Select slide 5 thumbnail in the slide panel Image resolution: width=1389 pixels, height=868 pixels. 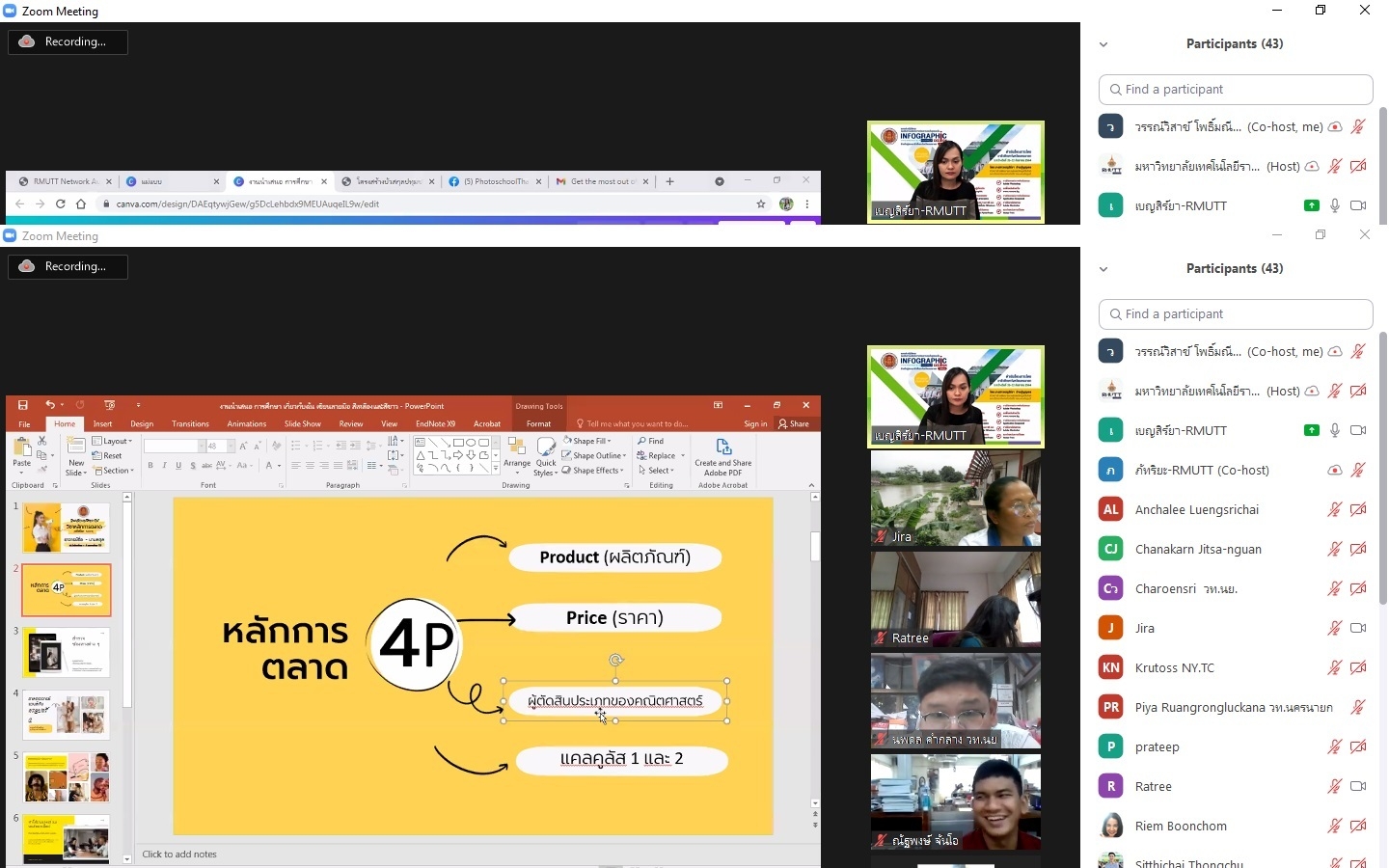coord(66,777)
